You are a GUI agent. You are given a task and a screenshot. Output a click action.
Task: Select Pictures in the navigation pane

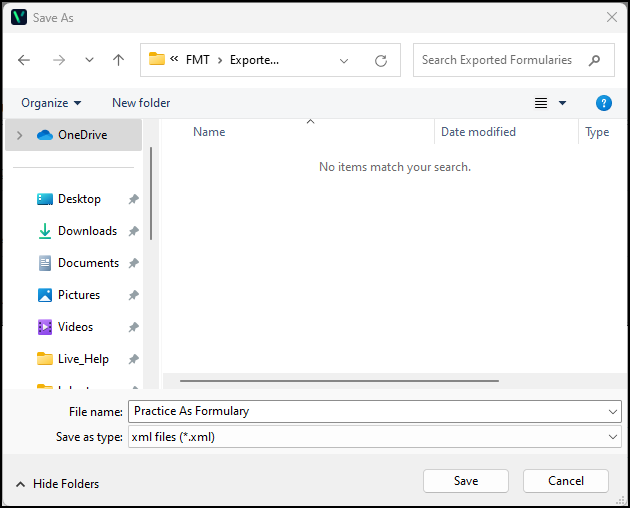click(79, 295)
